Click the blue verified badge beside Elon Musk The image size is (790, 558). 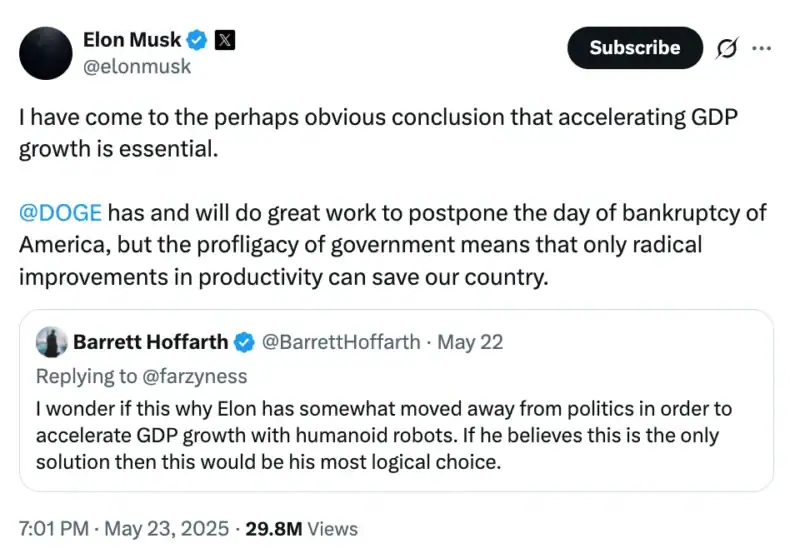pos(197,40)
